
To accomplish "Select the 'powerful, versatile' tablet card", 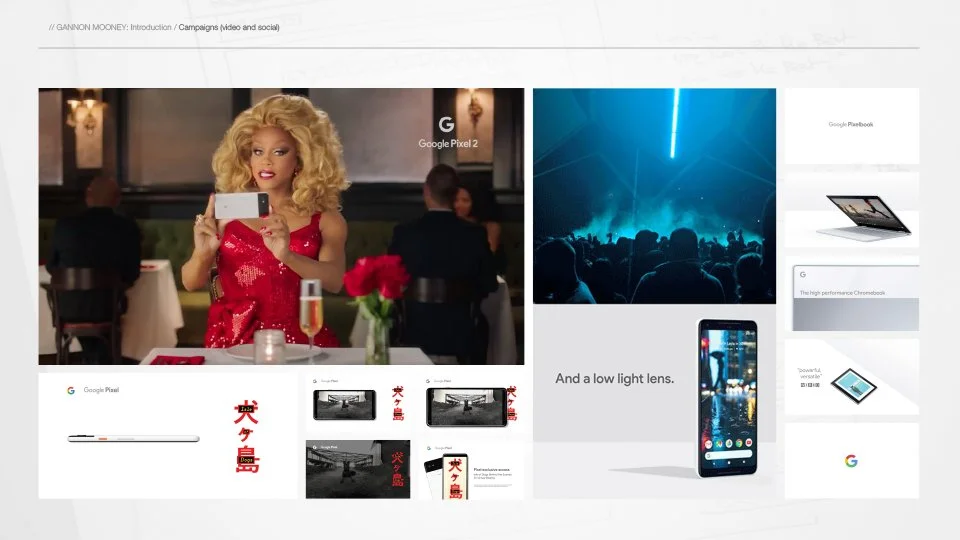I will coord(852,377).
